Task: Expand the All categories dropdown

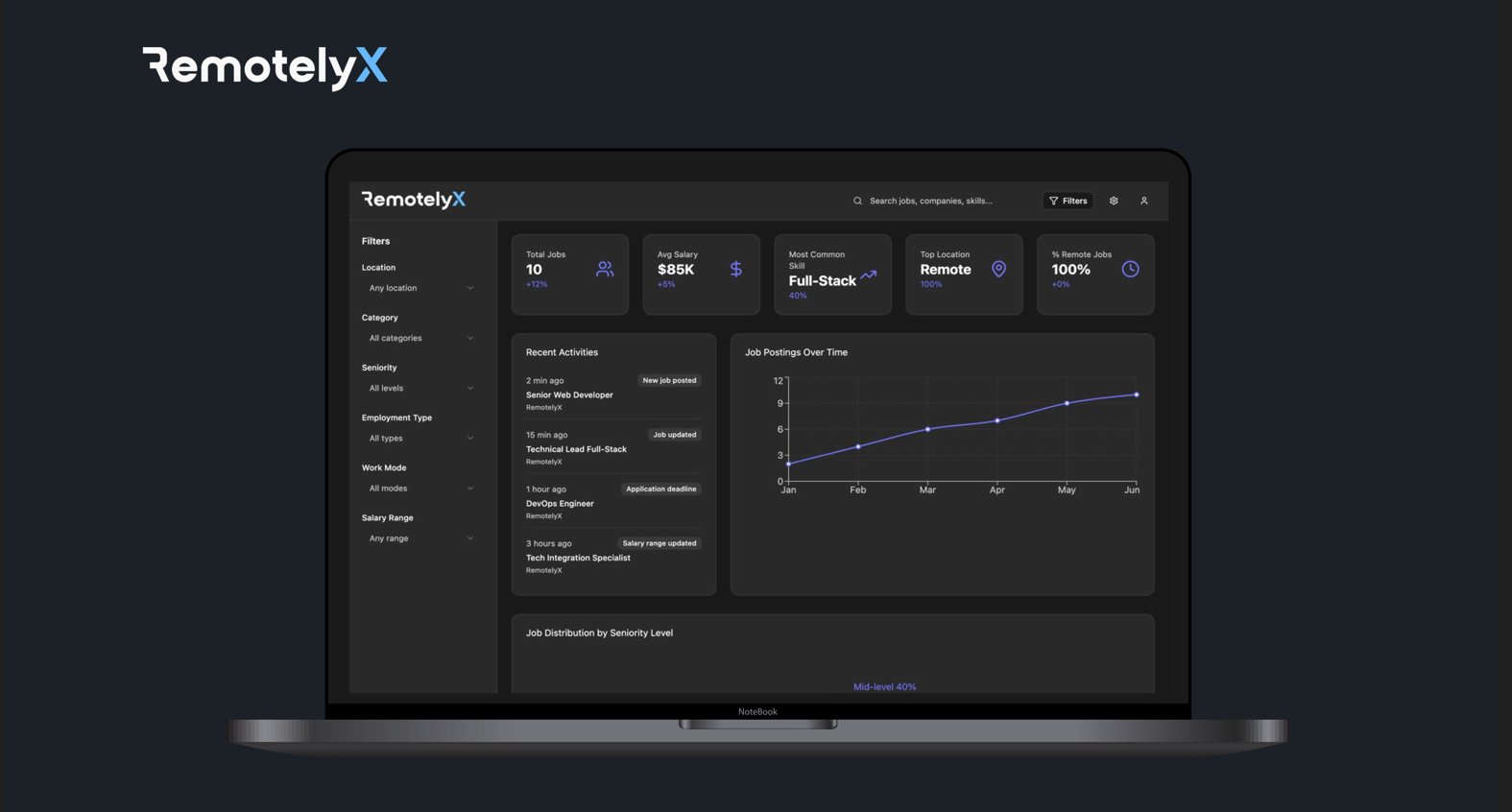Action: point(420,338)
